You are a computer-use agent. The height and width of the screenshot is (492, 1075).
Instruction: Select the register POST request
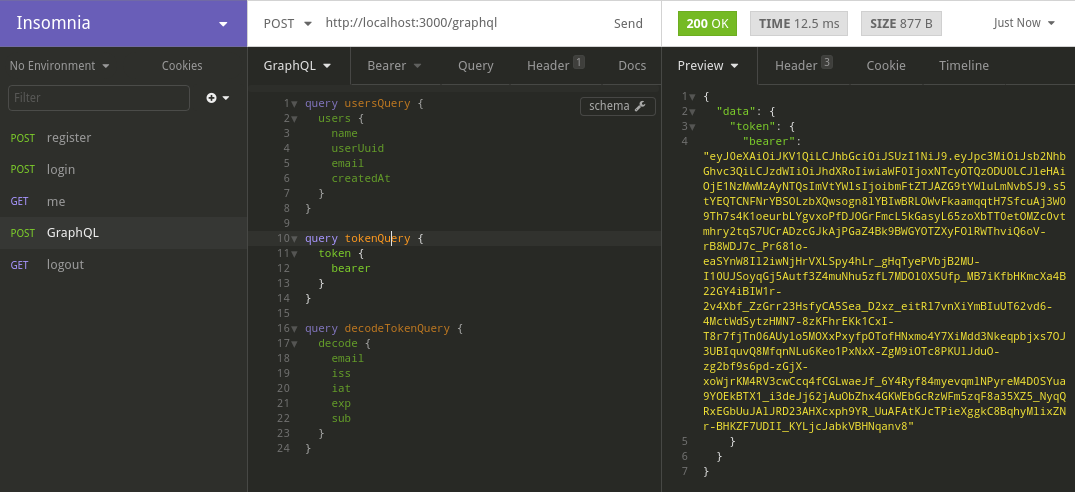coord(123,138)
